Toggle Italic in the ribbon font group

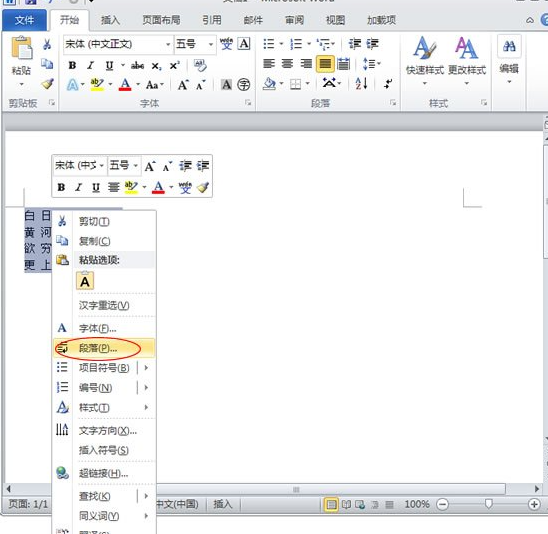[91, 65]
